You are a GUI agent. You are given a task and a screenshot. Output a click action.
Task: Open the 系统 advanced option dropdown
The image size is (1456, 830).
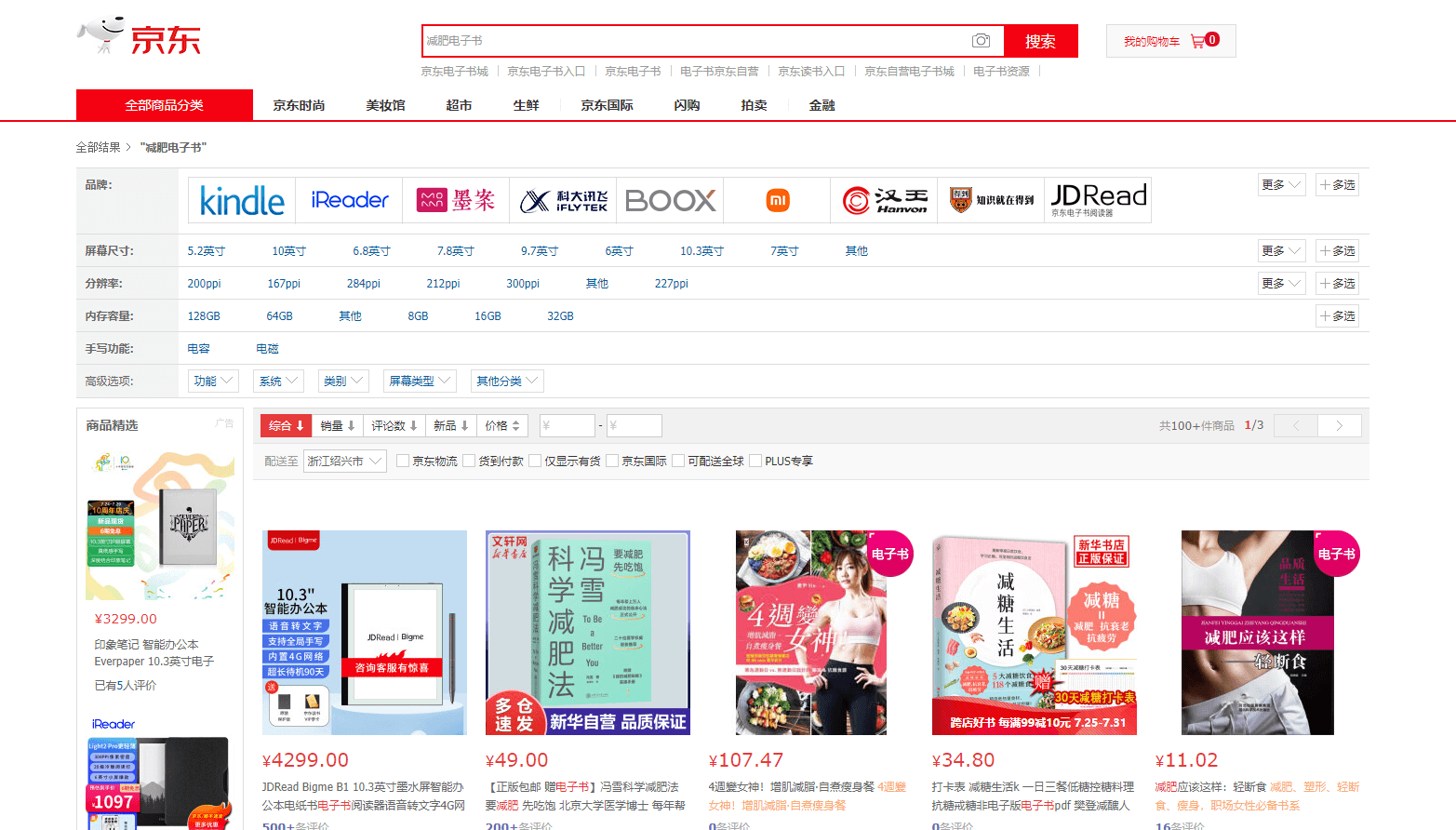click(278, 382)
